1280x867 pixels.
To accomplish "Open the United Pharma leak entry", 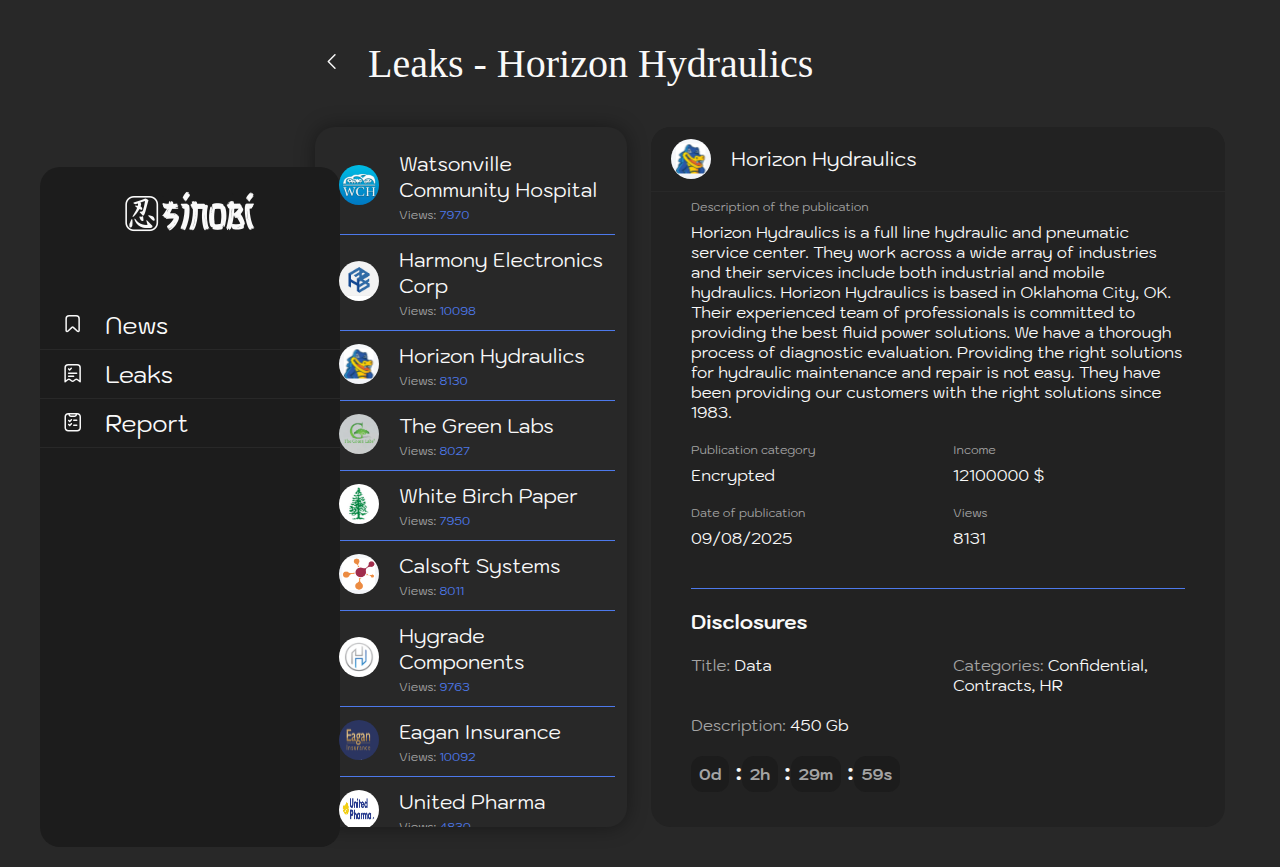I will click(472, 803).
